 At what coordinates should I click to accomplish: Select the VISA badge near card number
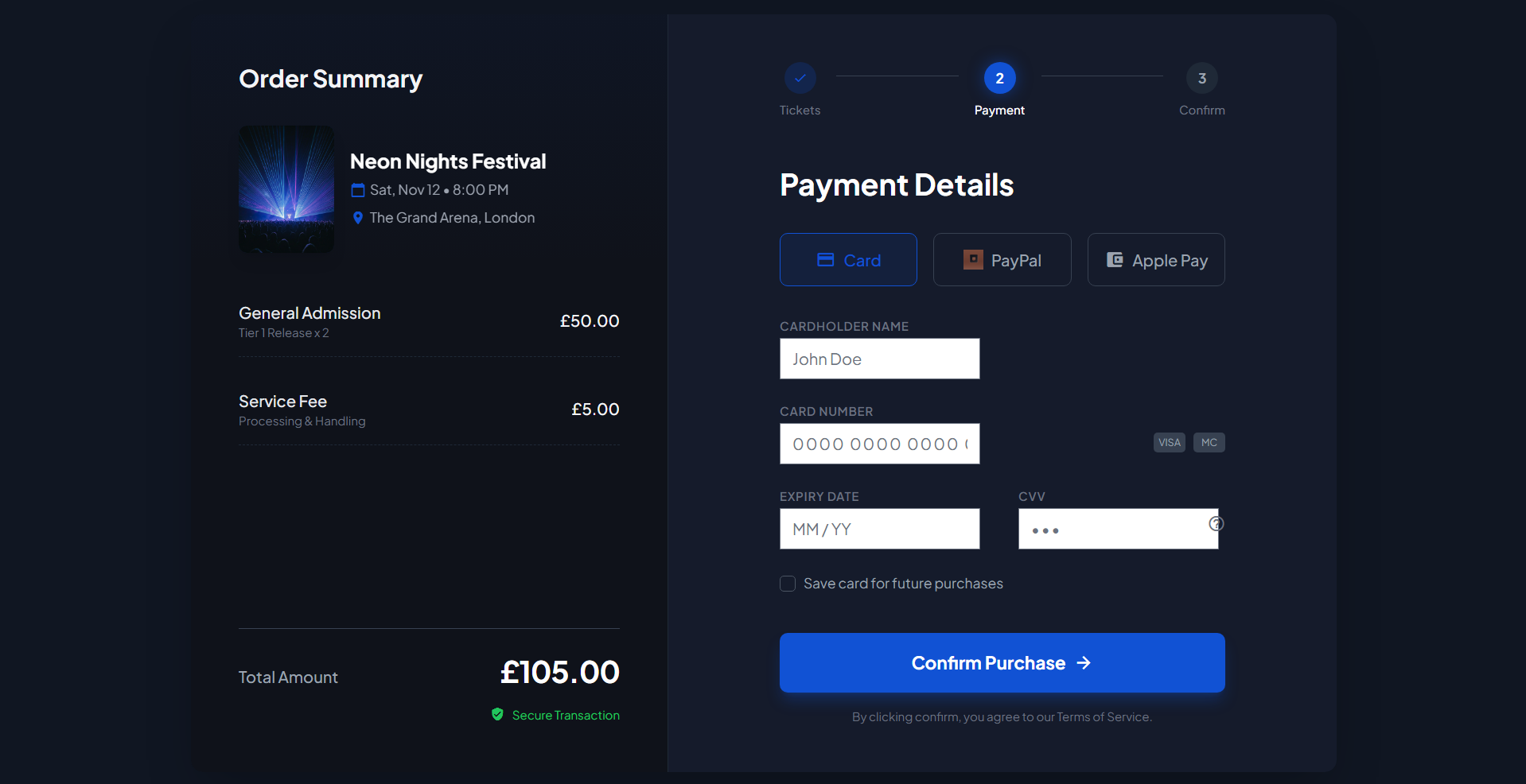1169,442
